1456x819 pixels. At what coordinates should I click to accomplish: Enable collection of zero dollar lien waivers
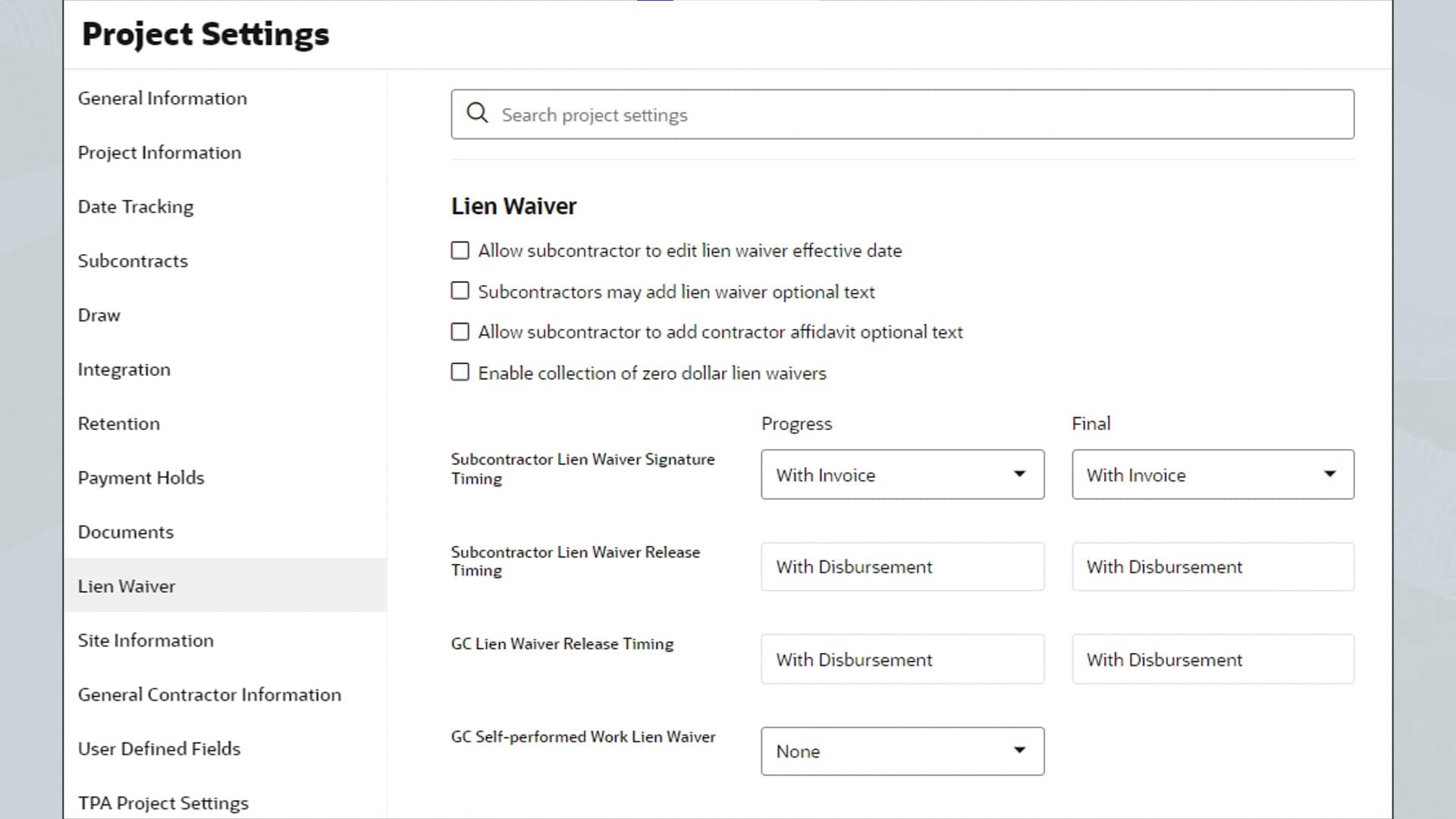pos(460,372)
